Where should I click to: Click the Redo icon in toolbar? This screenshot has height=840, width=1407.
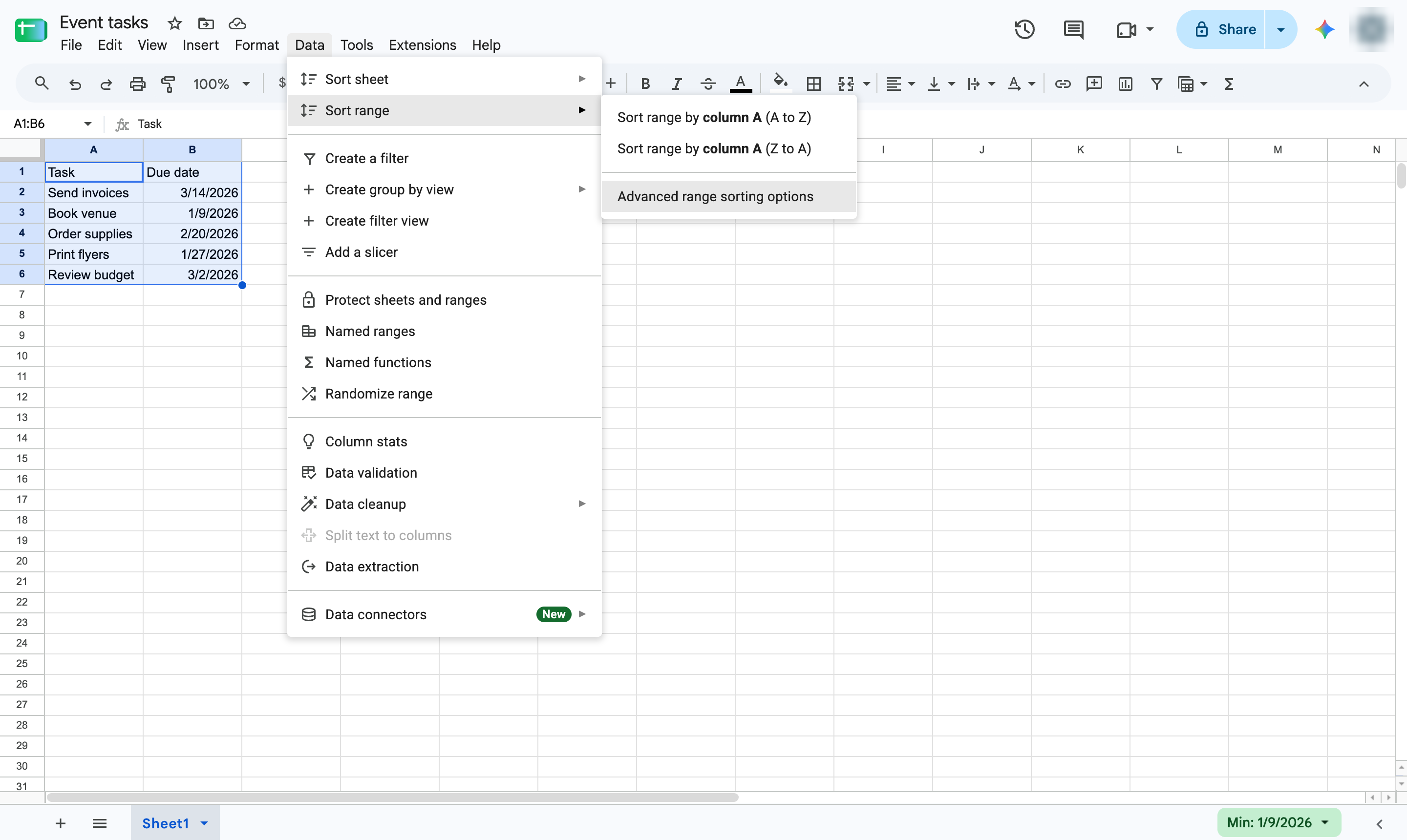106,84
